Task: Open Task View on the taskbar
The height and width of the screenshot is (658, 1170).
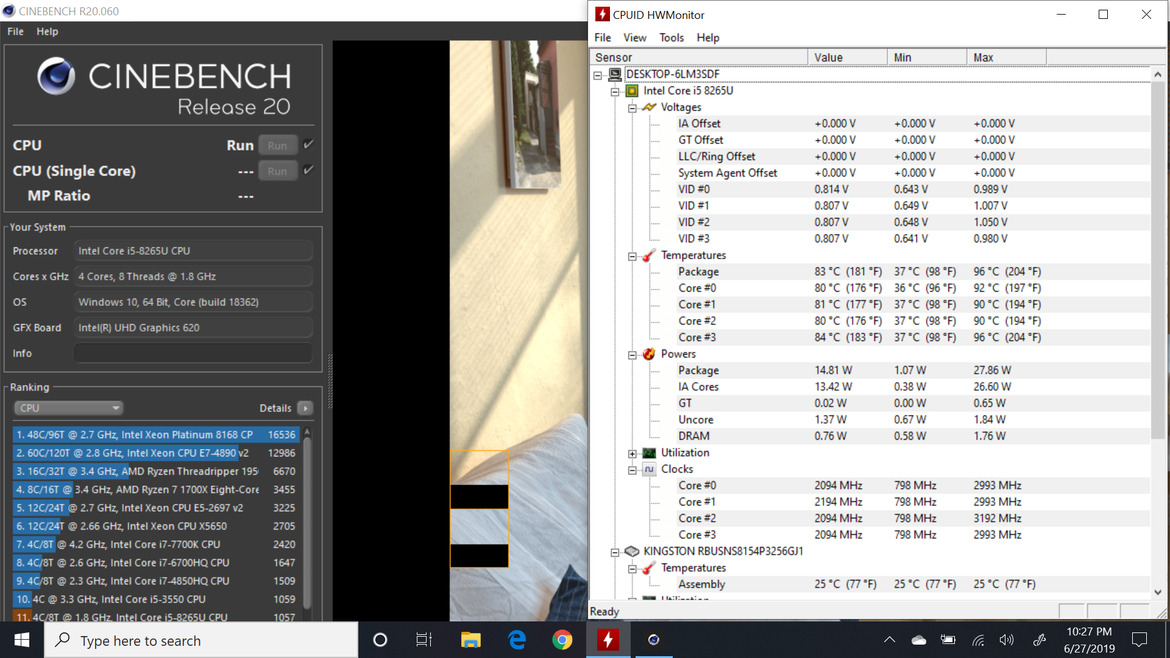Action: tap(424, 640)
